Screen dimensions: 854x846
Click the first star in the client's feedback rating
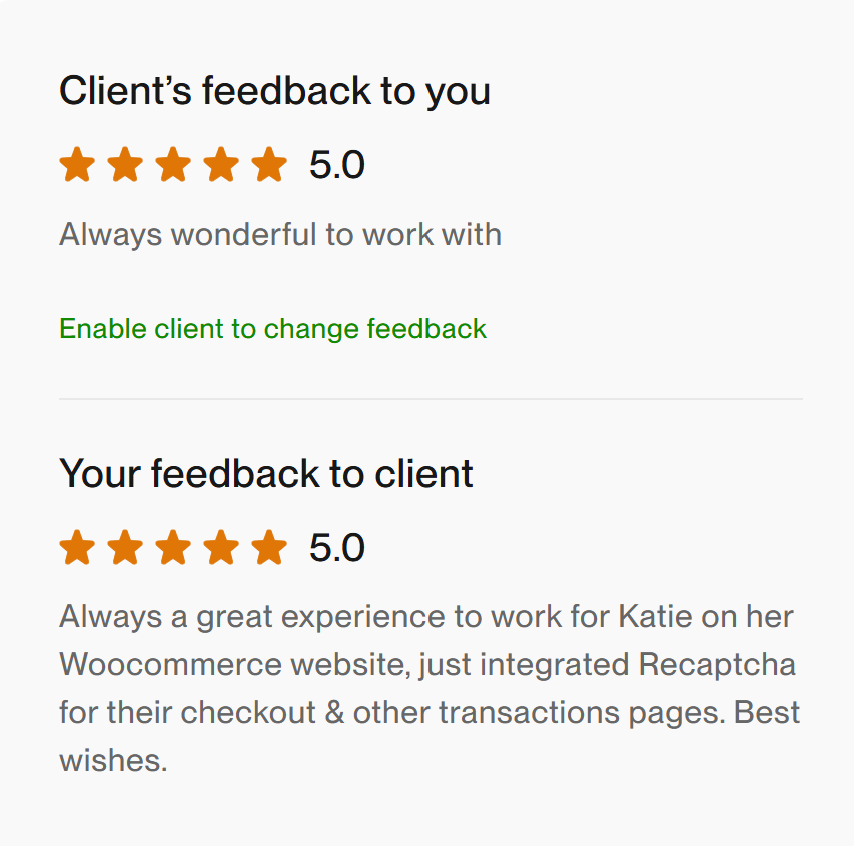point(77,165)
